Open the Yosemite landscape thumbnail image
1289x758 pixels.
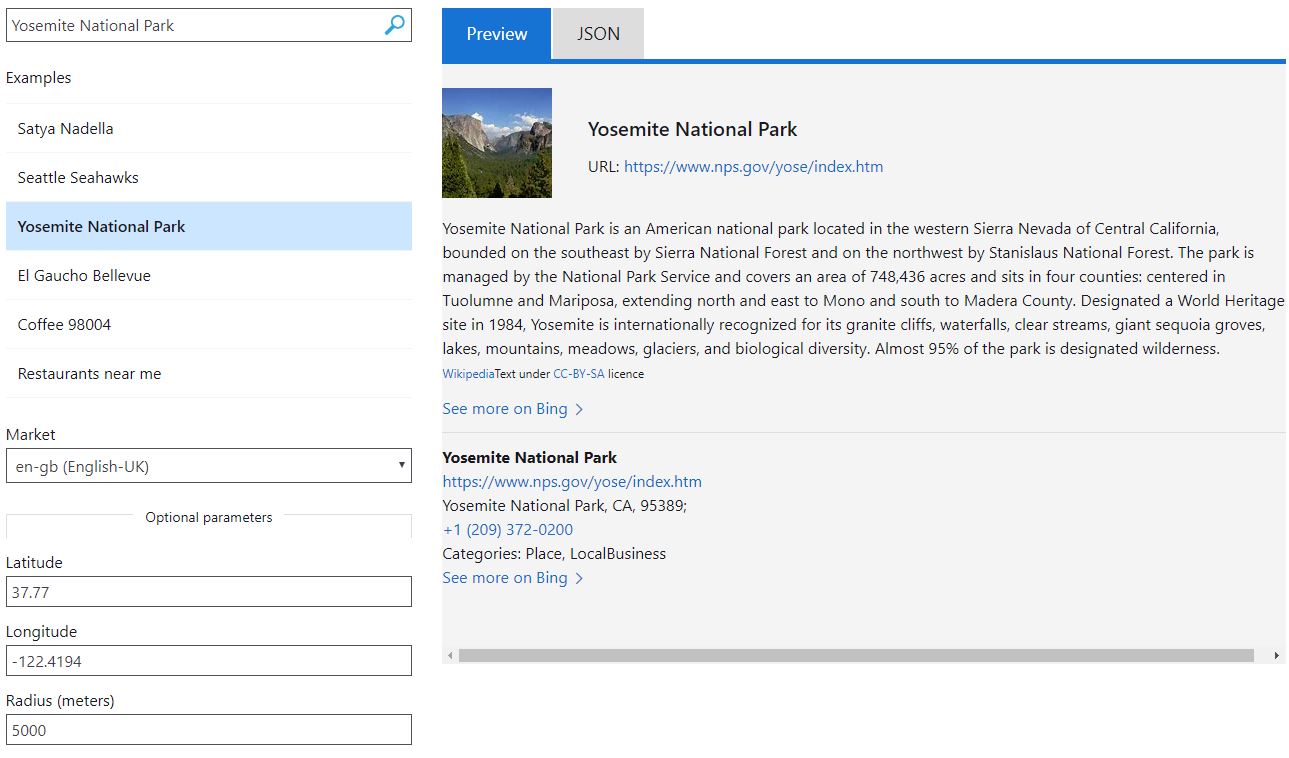coord(497,143)
